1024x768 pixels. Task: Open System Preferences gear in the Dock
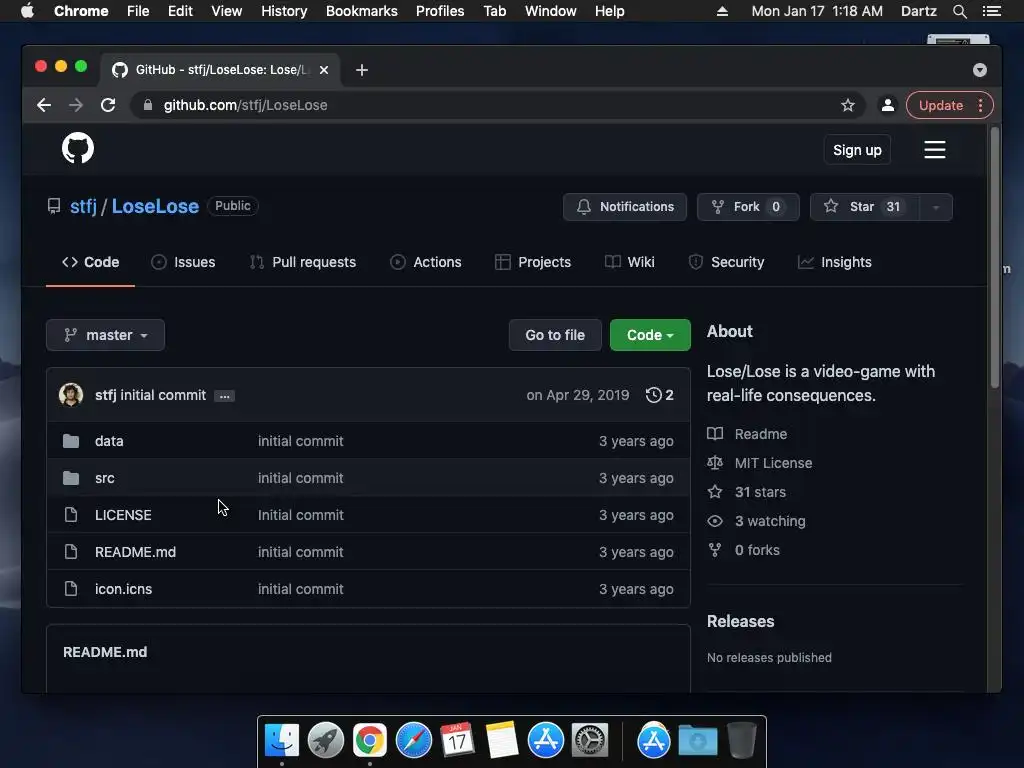tap(590, 741)
